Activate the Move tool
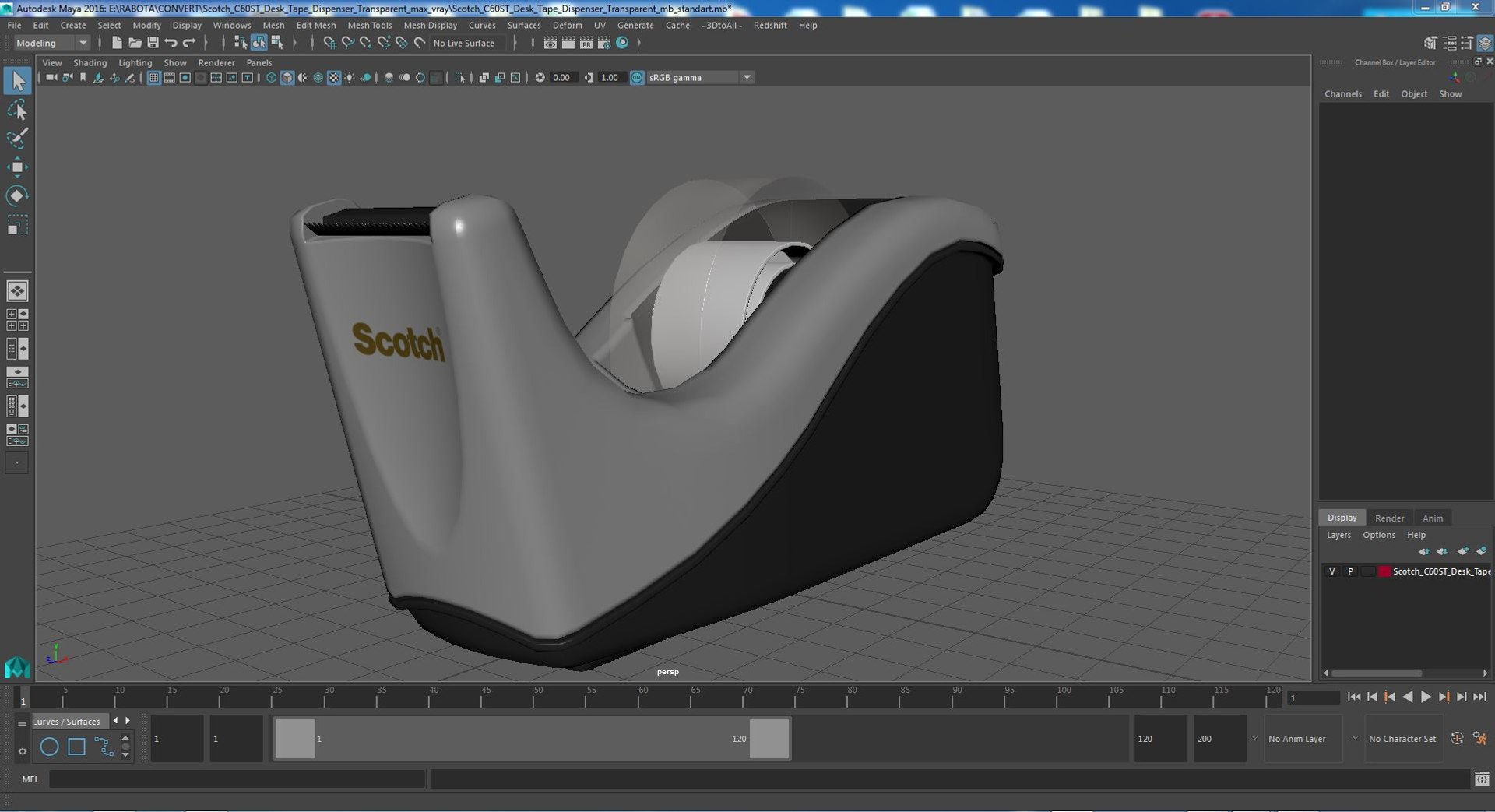 tap(17, 167)
